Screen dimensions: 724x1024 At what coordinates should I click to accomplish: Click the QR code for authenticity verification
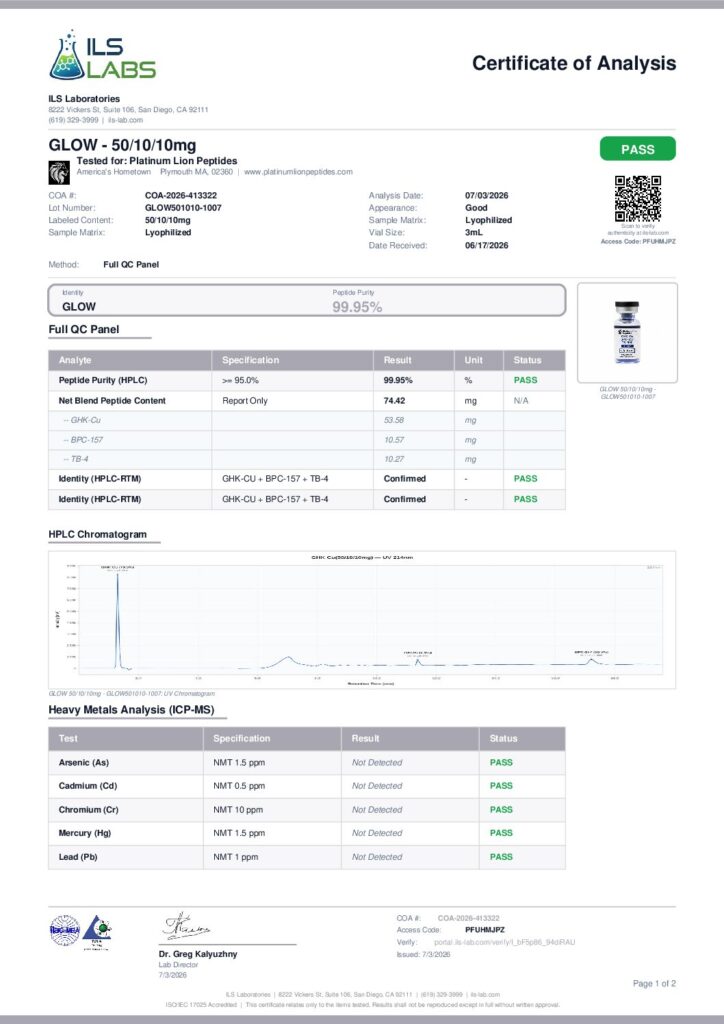638,199
